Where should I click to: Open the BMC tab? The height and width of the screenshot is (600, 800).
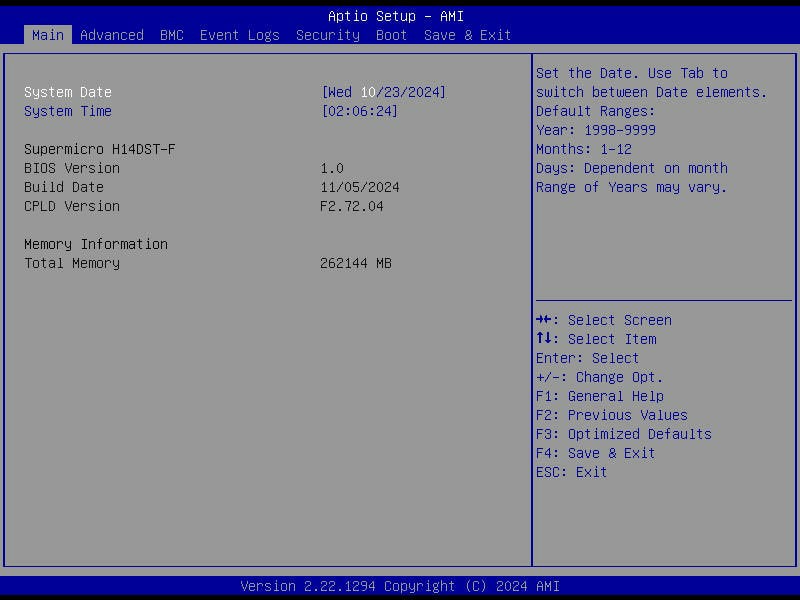tap(170, 35)
